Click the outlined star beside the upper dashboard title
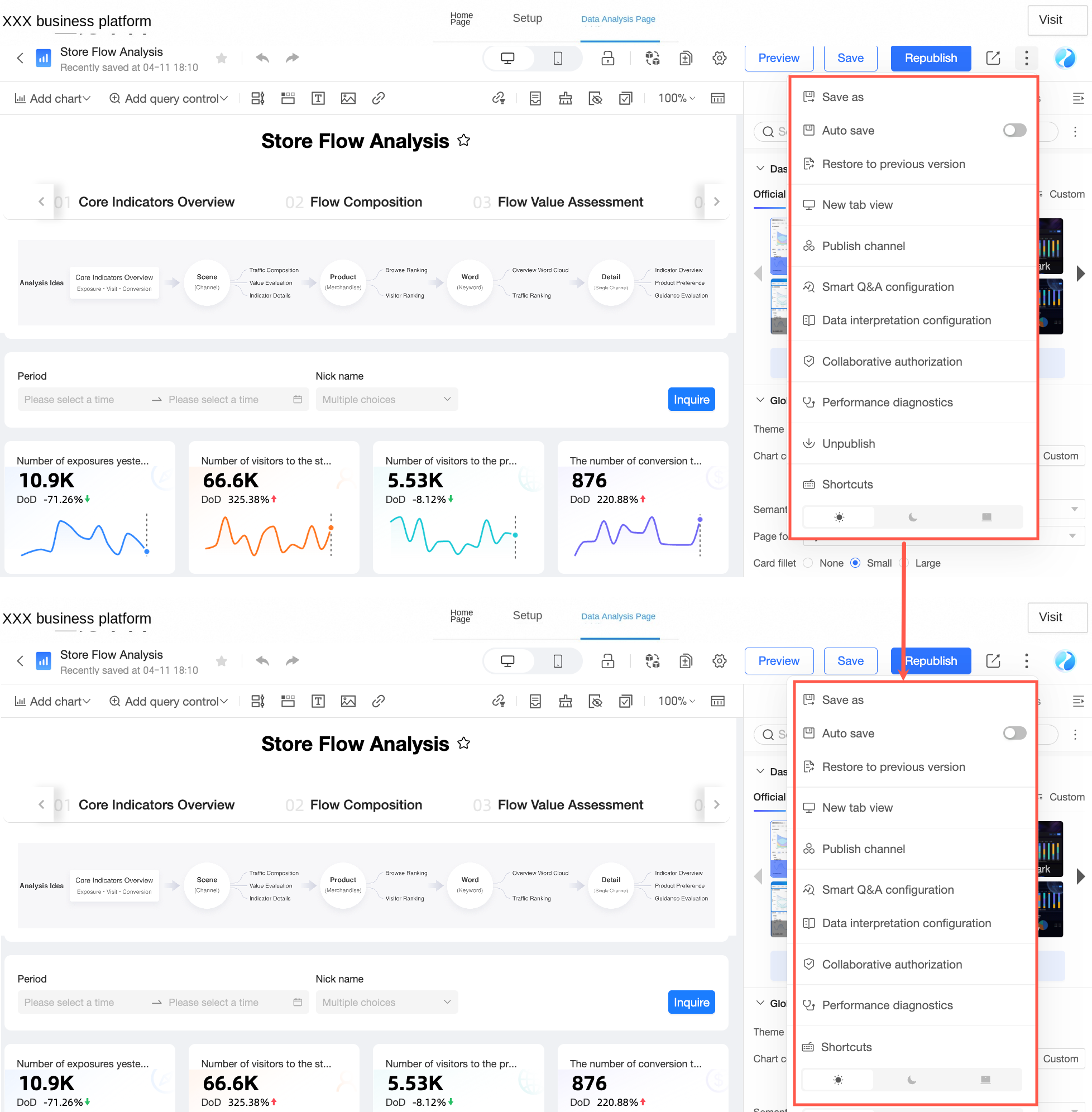The height and width of the screenshot is (1112, 1092). click(463, 141)
